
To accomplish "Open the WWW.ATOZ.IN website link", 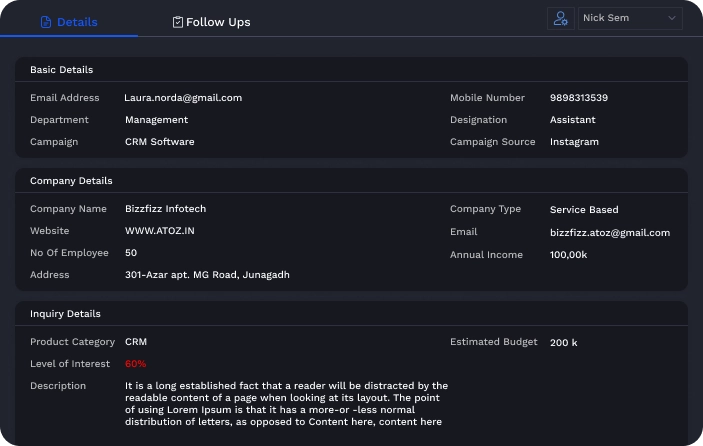I will [160, 231].
